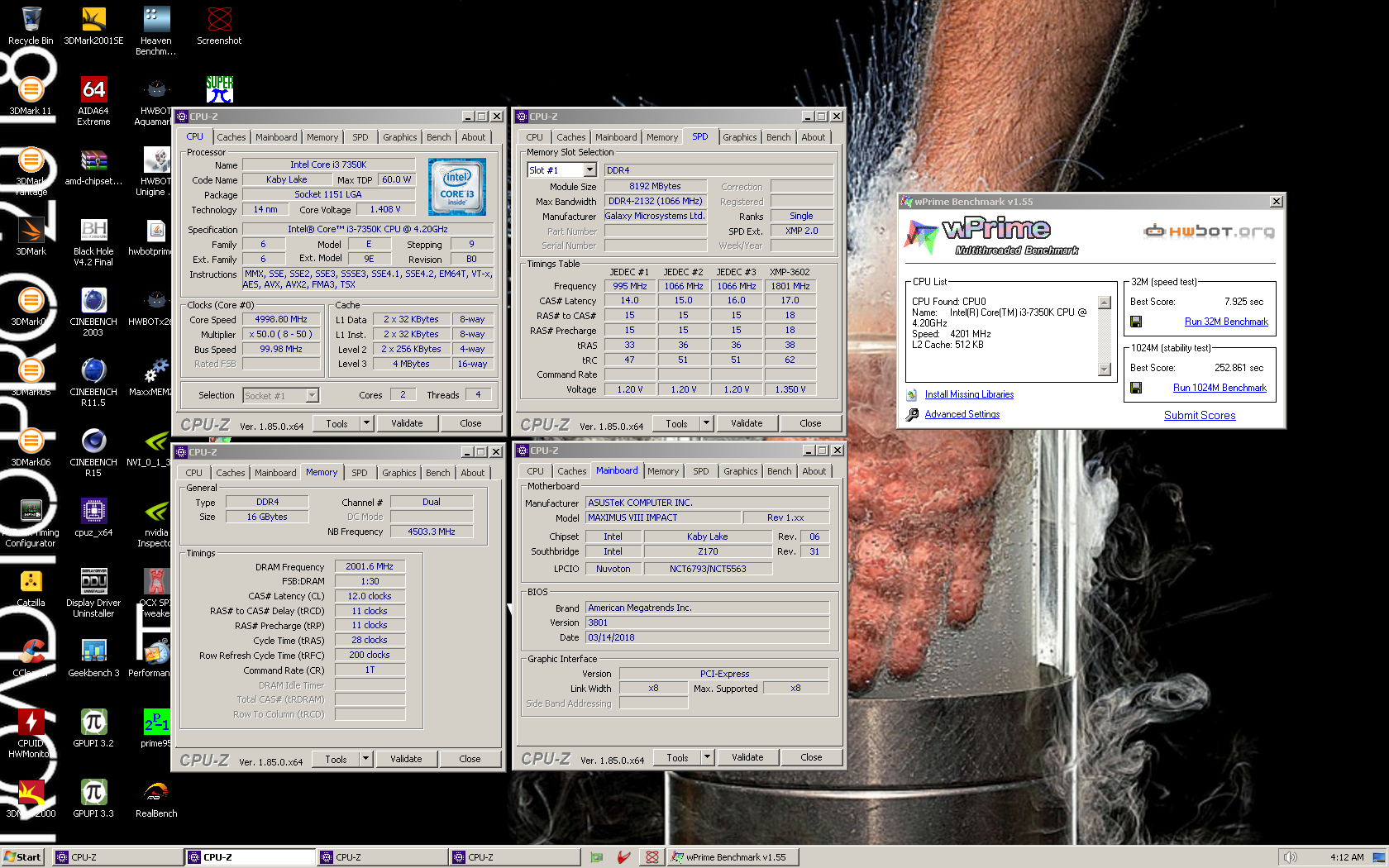Launch CINEBENCH R15 icon
The height and width of the screenshot is (868, 1389).
(x=93, y=452)
